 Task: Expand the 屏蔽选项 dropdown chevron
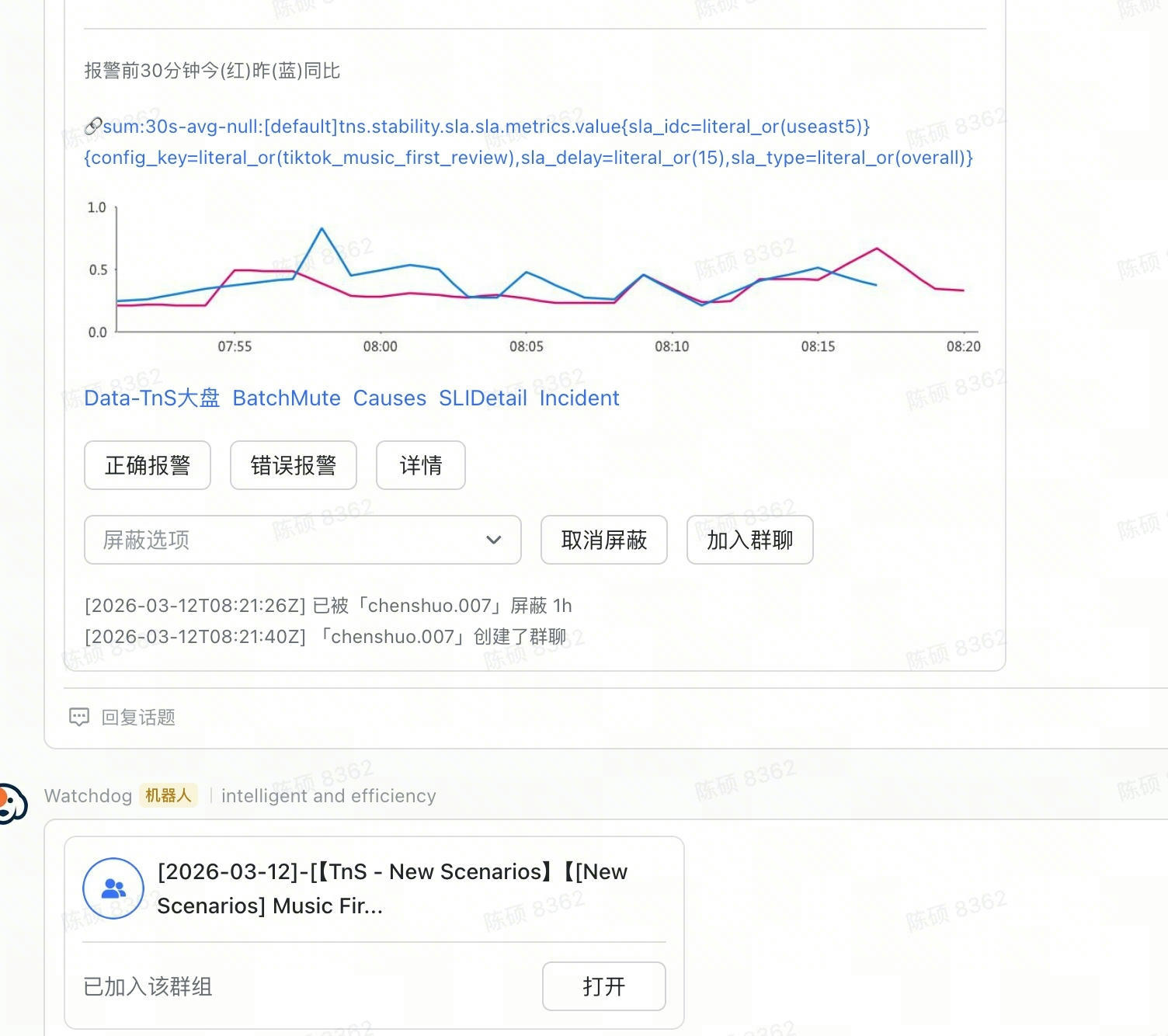[x=493, y=540]
